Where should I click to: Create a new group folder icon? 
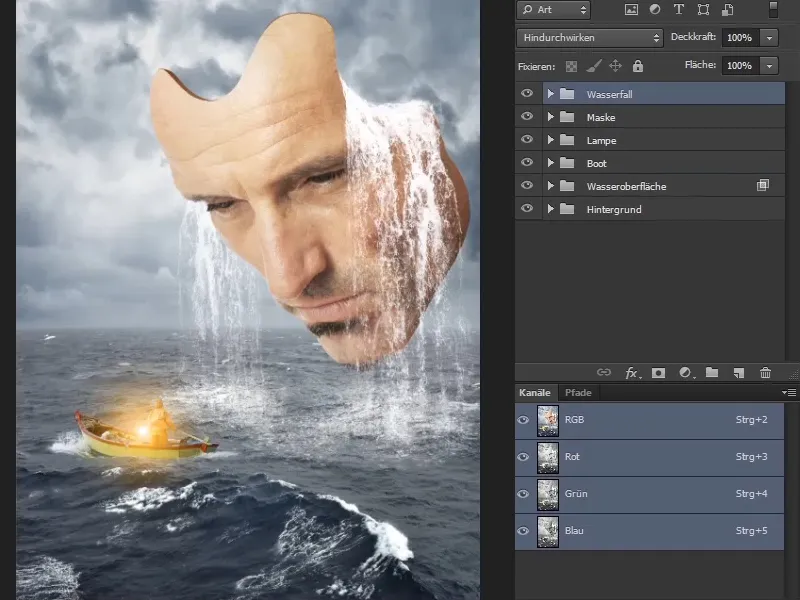(712, 373)
